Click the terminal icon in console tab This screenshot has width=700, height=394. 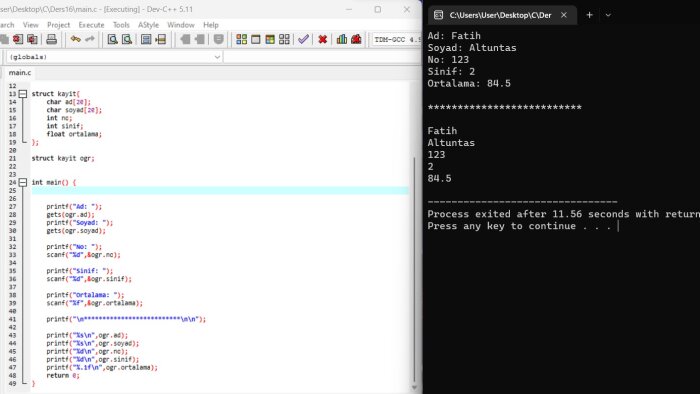(x=438, y=15)
